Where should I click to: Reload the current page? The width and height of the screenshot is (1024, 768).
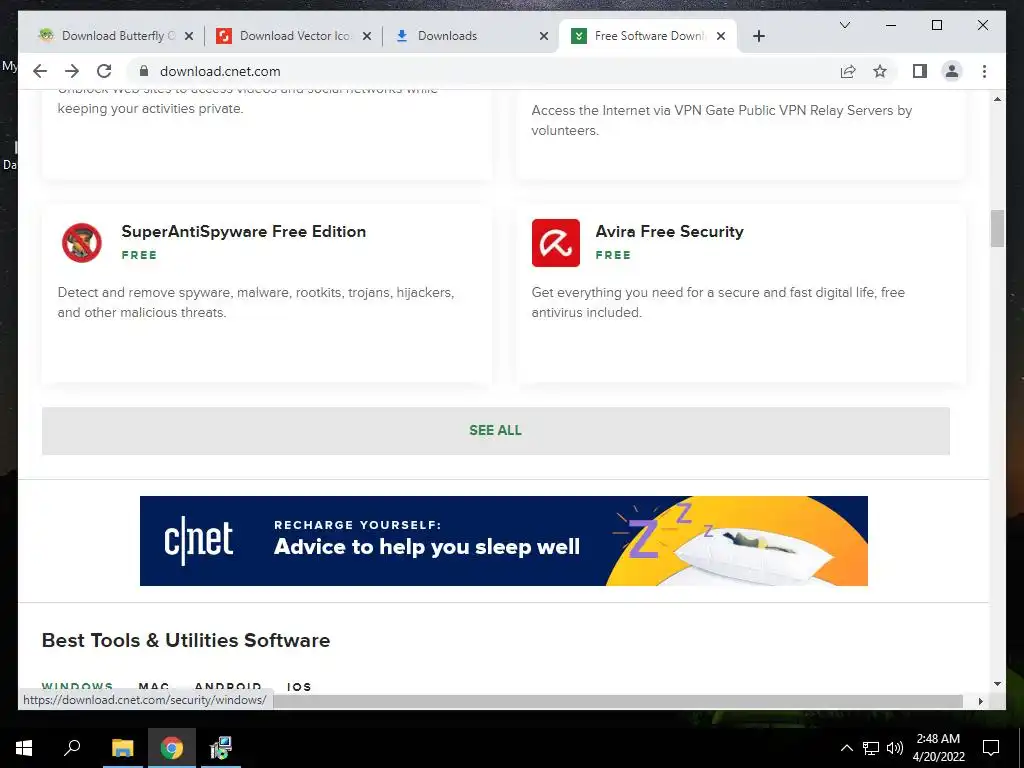104,71
